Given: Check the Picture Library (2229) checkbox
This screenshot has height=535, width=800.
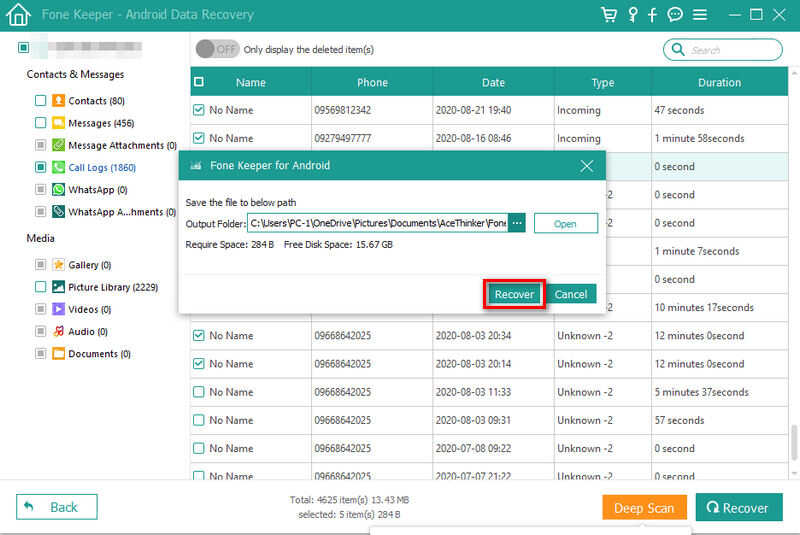Looking at the screenshot, I should (x=40, y=287).
